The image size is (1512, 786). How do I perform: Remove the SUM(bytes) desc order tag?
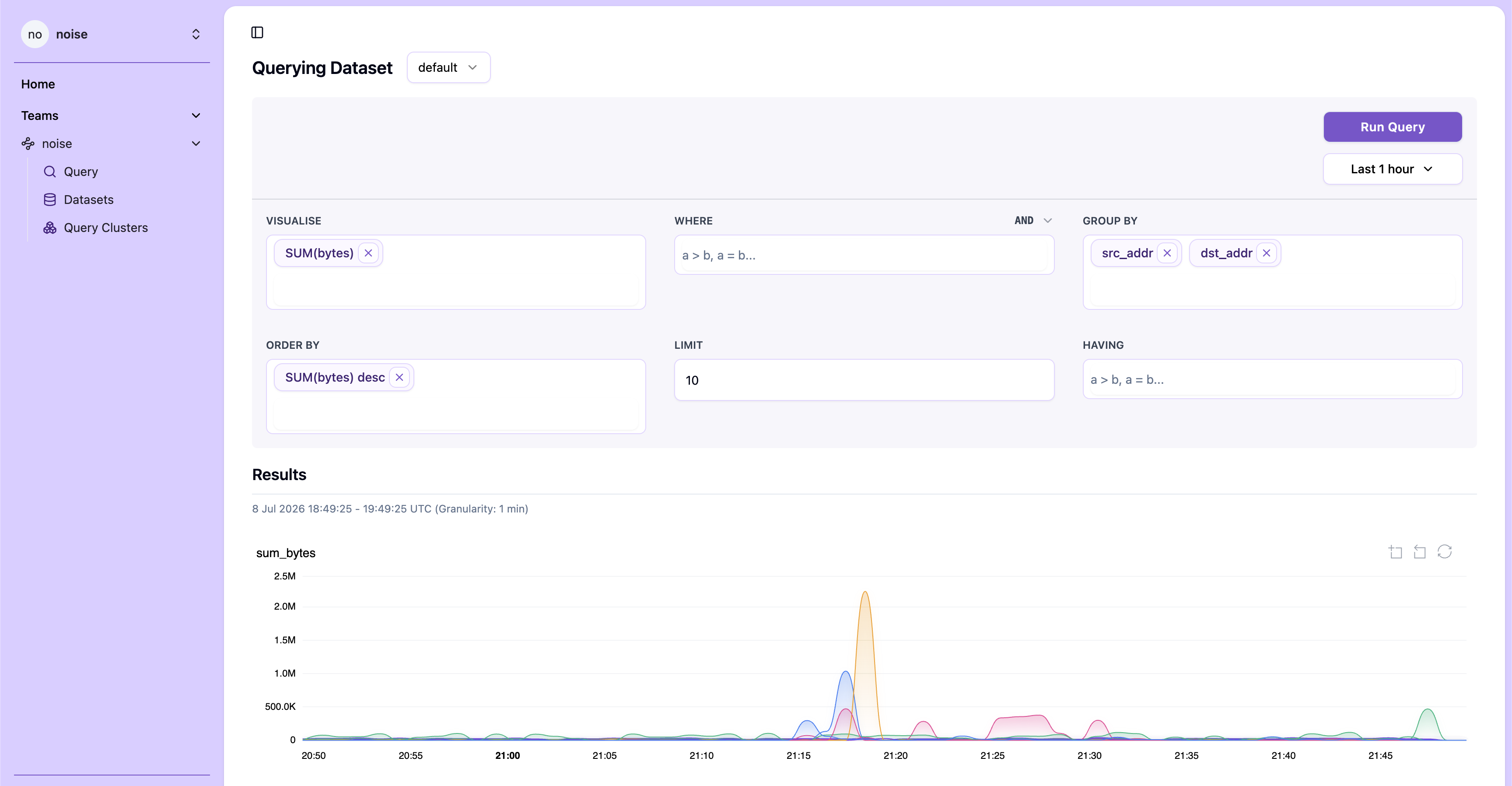[400, 377]
